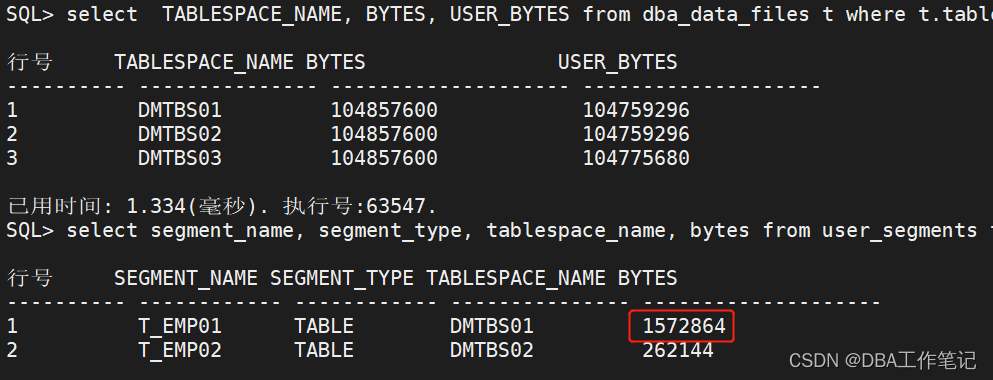Click the 262144 bytes value
This screenshot has height=380, width=993.
678,350
